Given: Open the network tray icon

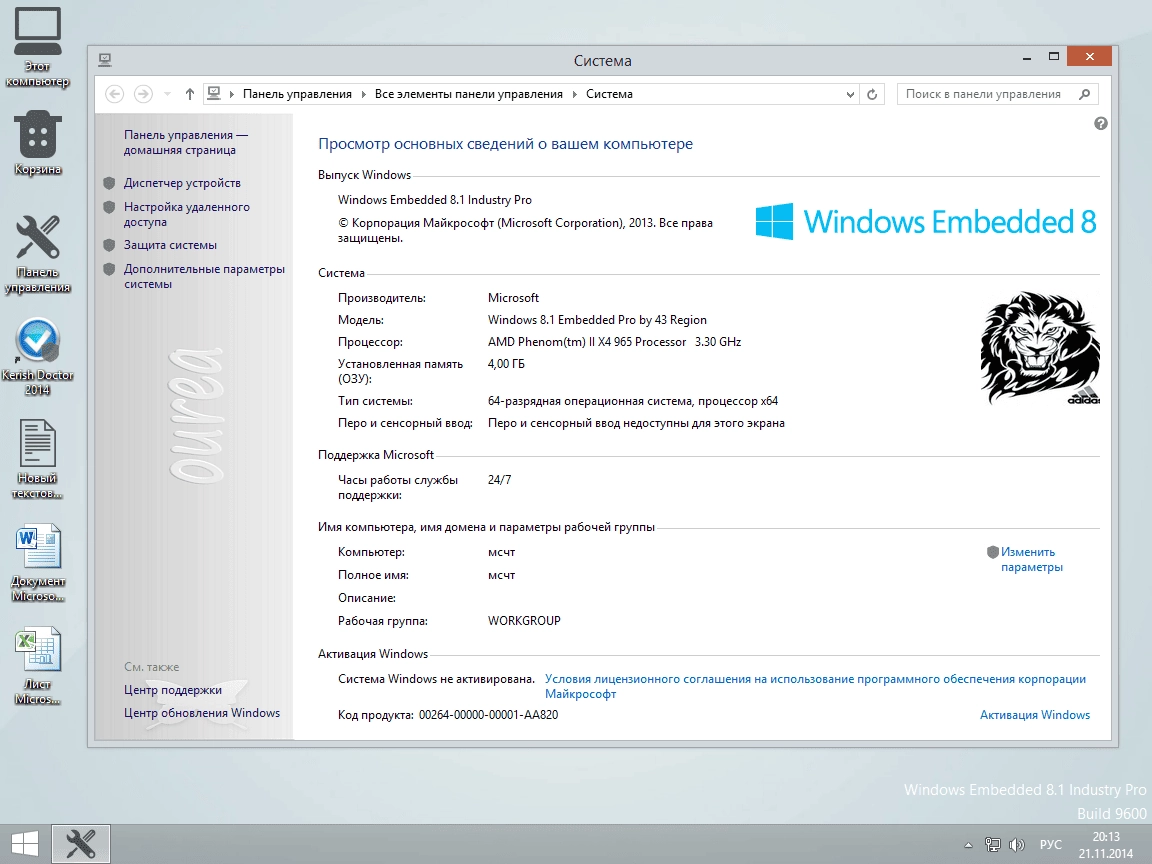Looking at the screenshot, I should [x=993, y=845].
